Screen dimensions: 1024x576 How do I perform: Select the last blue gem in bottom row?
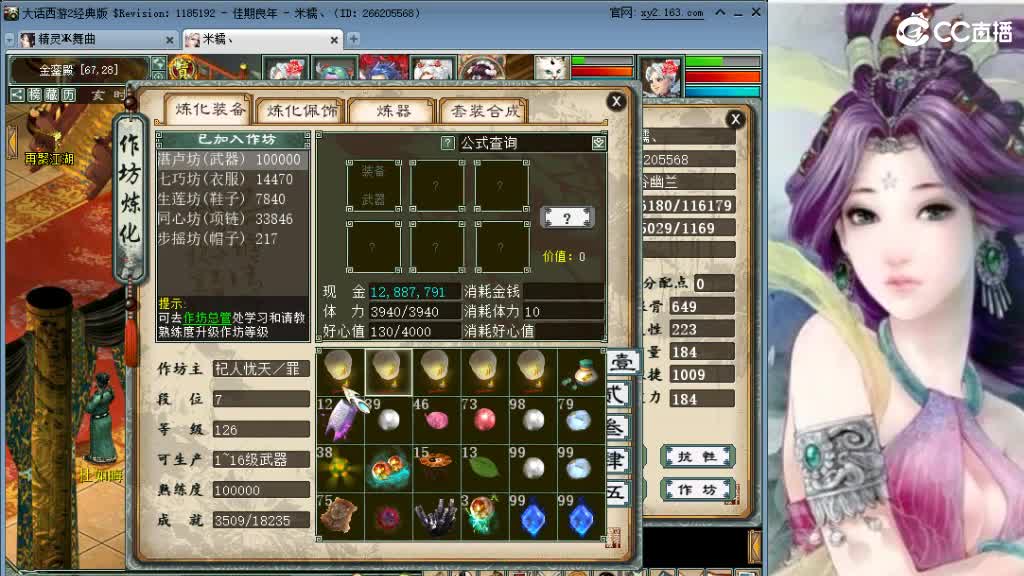click(581, 516)
